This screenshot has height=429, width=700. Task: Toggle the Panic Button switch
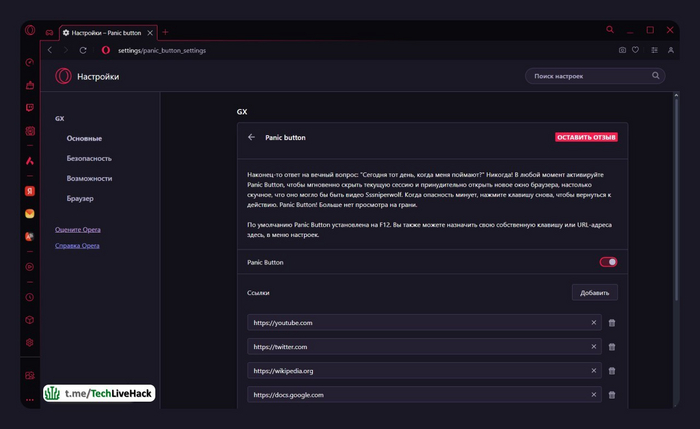[608, 262]
